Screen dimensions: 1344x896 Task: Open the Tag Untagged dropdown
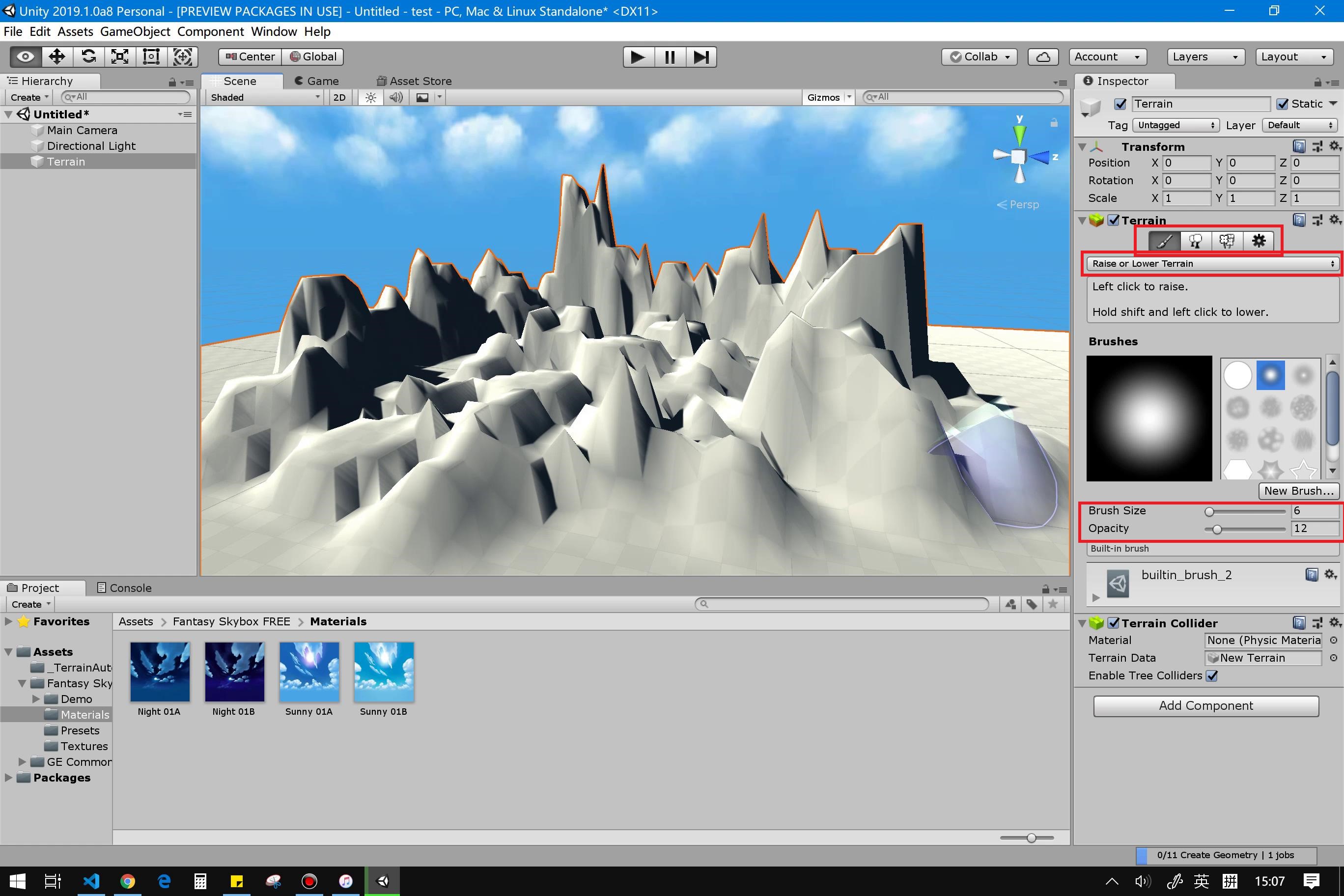pyautogui.click(x=1176, y=125)
